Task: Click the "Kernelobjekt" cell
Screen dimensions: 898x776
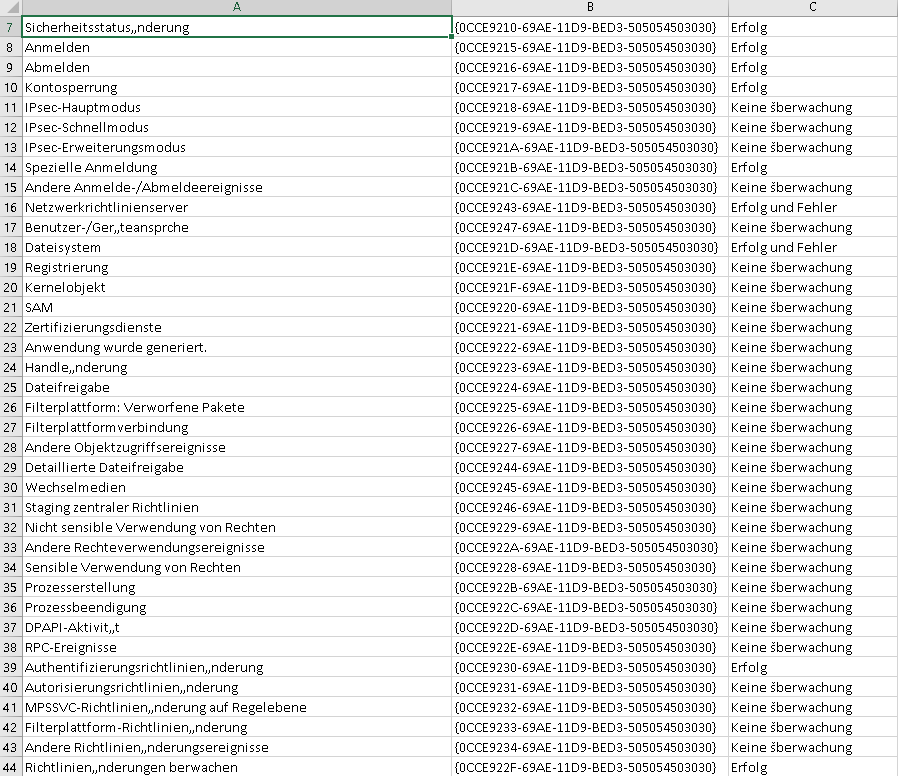Action: click(65, 287)
